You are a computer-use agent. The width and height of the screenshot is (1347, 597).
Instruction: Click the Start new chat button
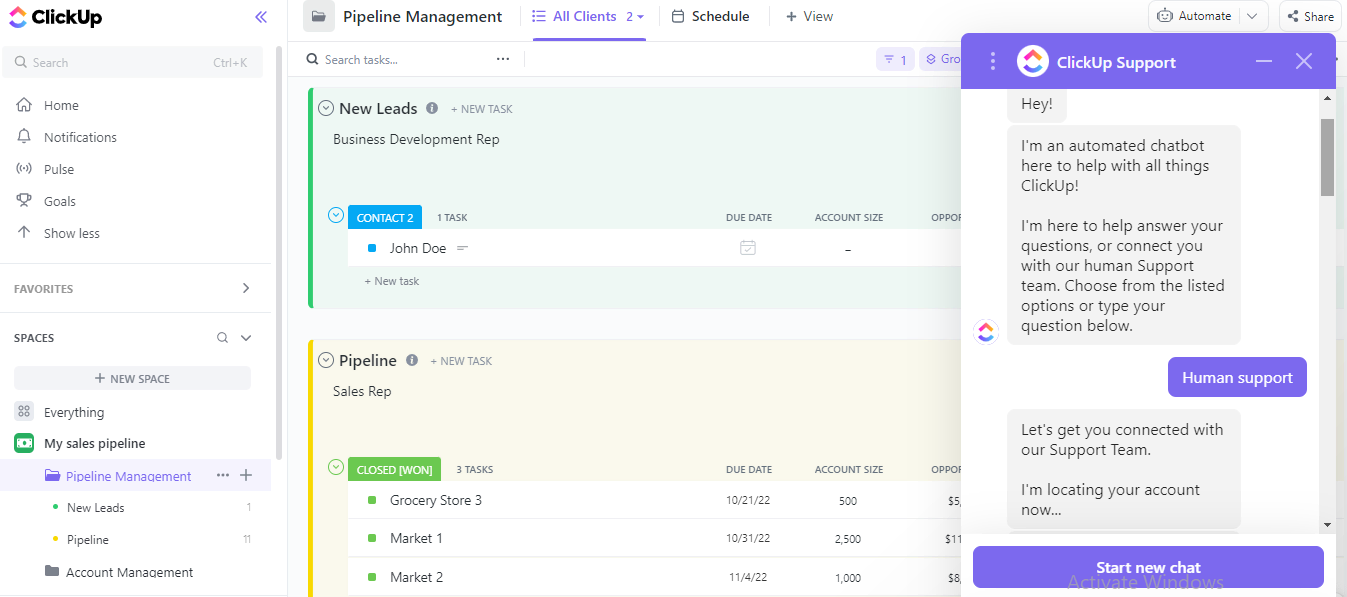coord(1148,567)
